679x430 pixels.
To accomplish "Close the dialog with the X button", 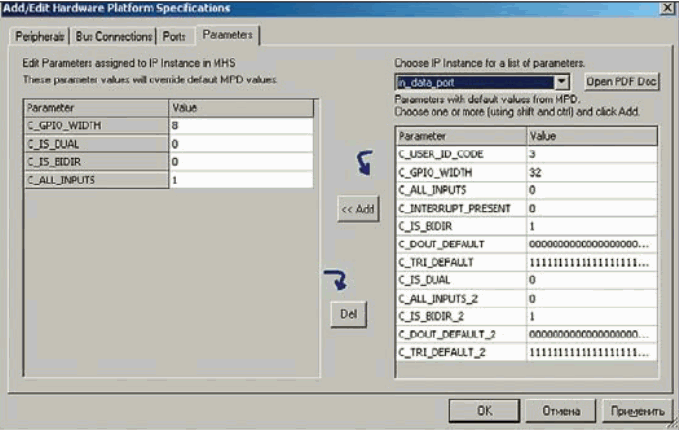I will (665, 8).
